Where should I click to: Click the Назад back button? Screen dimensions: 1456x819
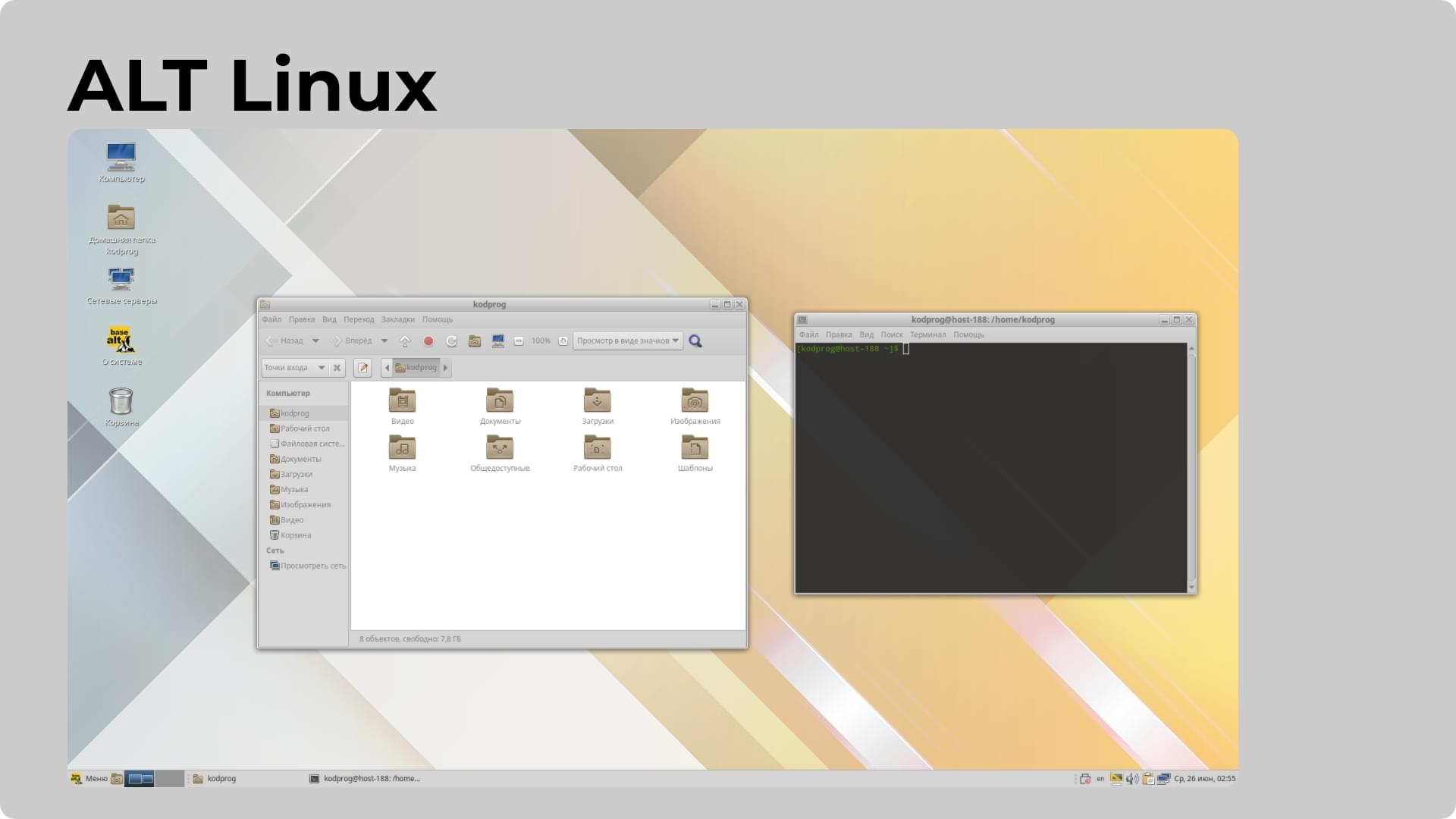pos(285,341)
